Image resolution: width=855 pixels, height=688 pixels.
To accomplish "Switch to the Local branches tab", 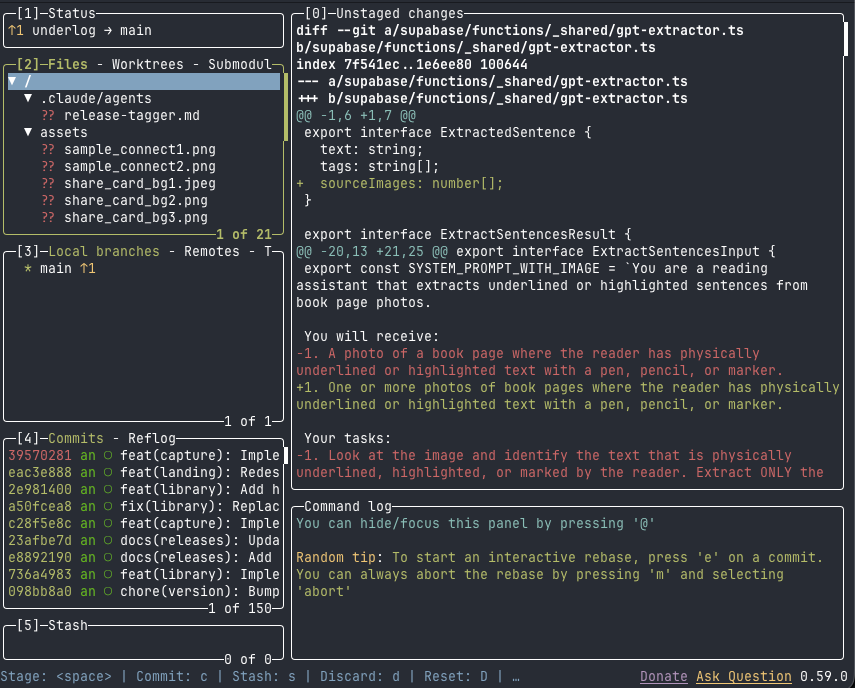I will pyautogui.click(x=104, y=251).
